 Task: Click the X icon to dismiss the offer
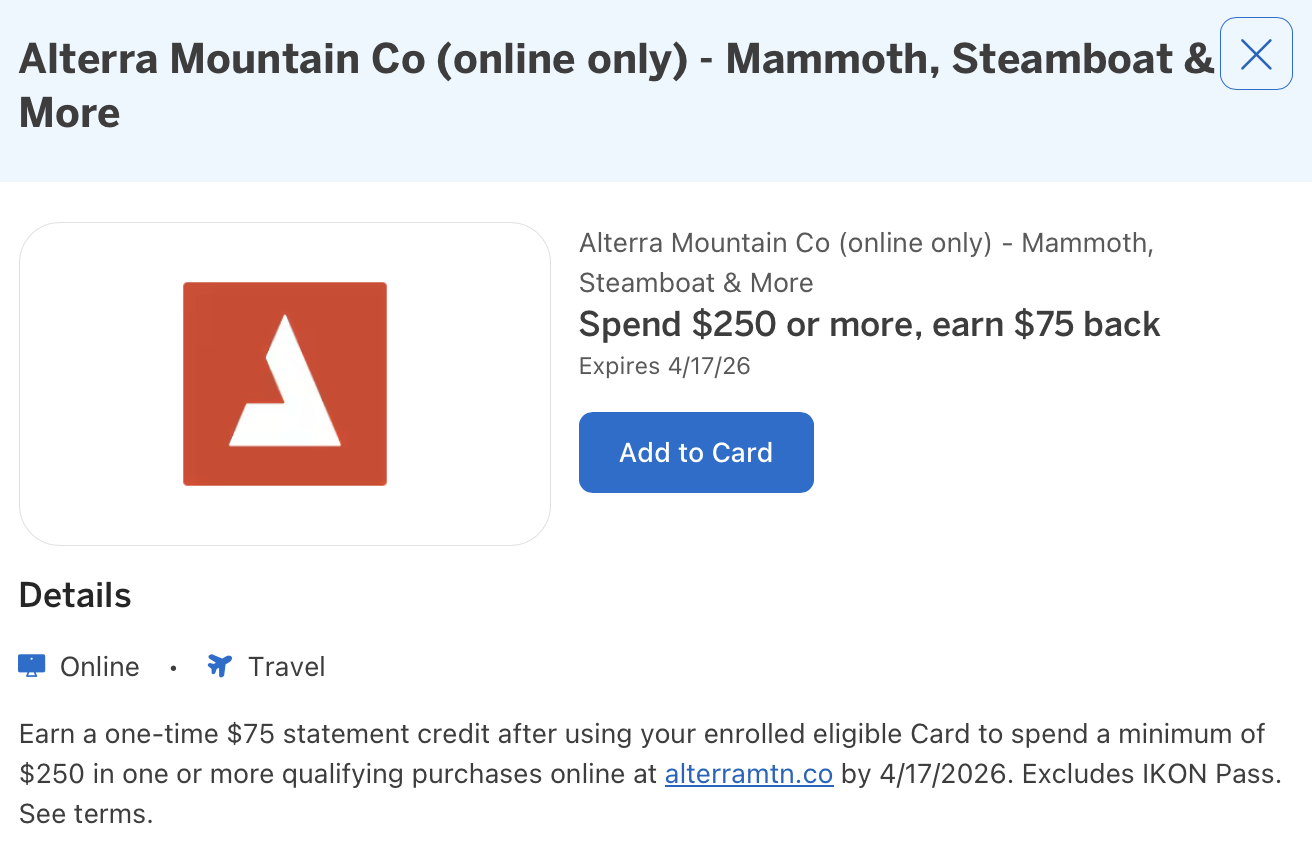(1255, 54)
